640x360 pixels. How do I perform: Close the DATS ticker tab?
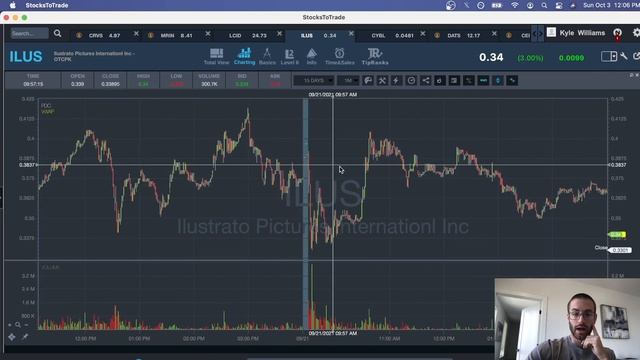[494, 33]
